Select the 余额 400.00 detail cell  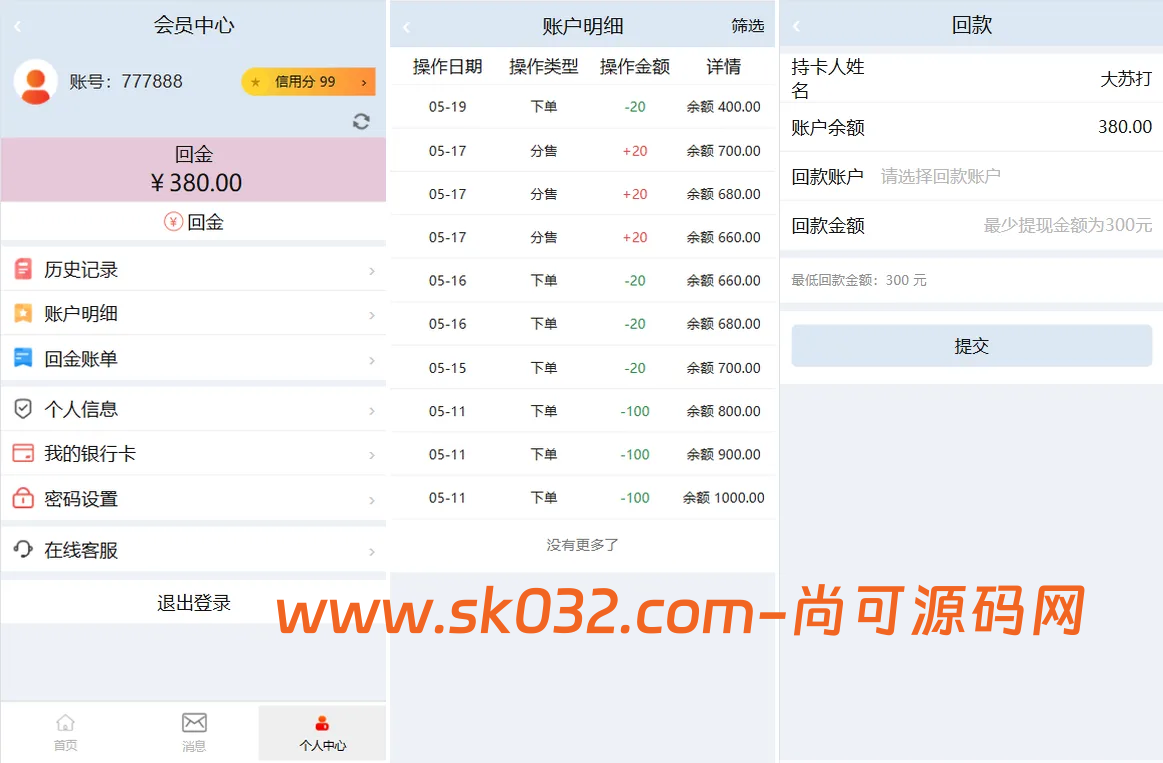pos(723,107)
